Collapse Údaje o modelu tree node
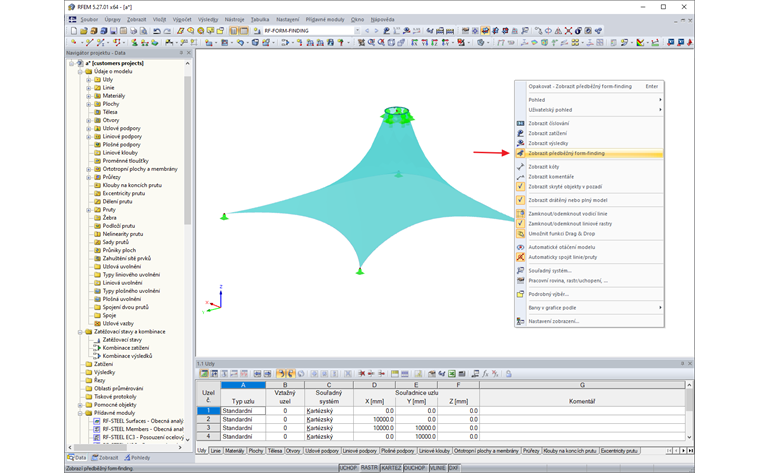 click(x=80, y=71)
